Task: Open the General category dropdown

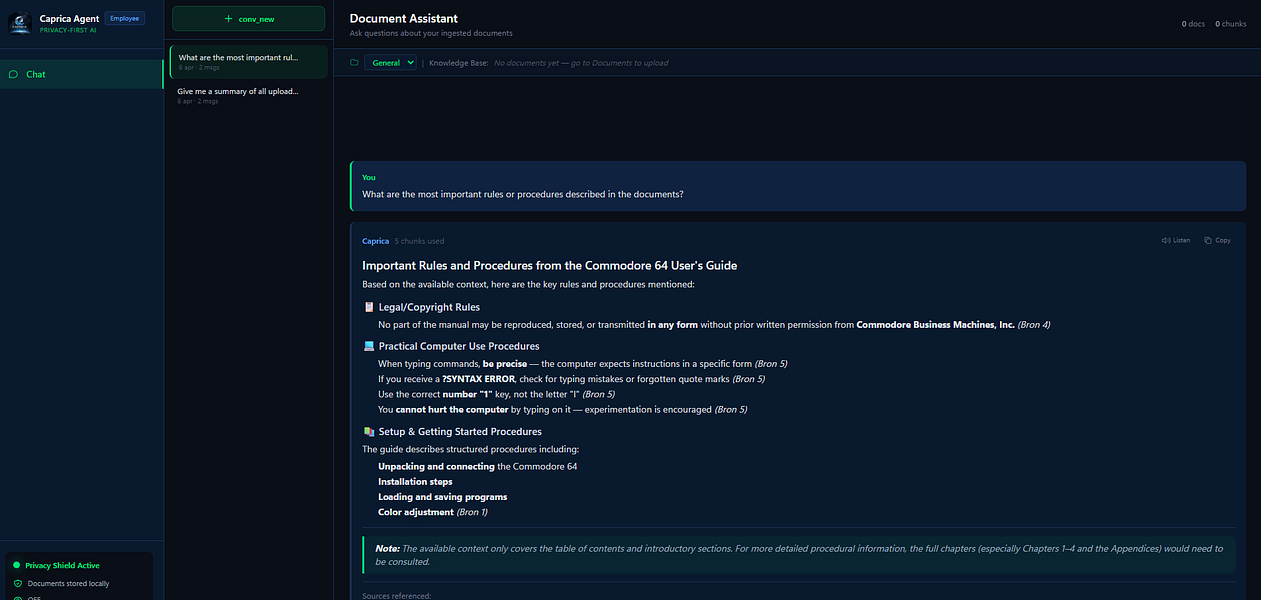Action: (390, 62)
